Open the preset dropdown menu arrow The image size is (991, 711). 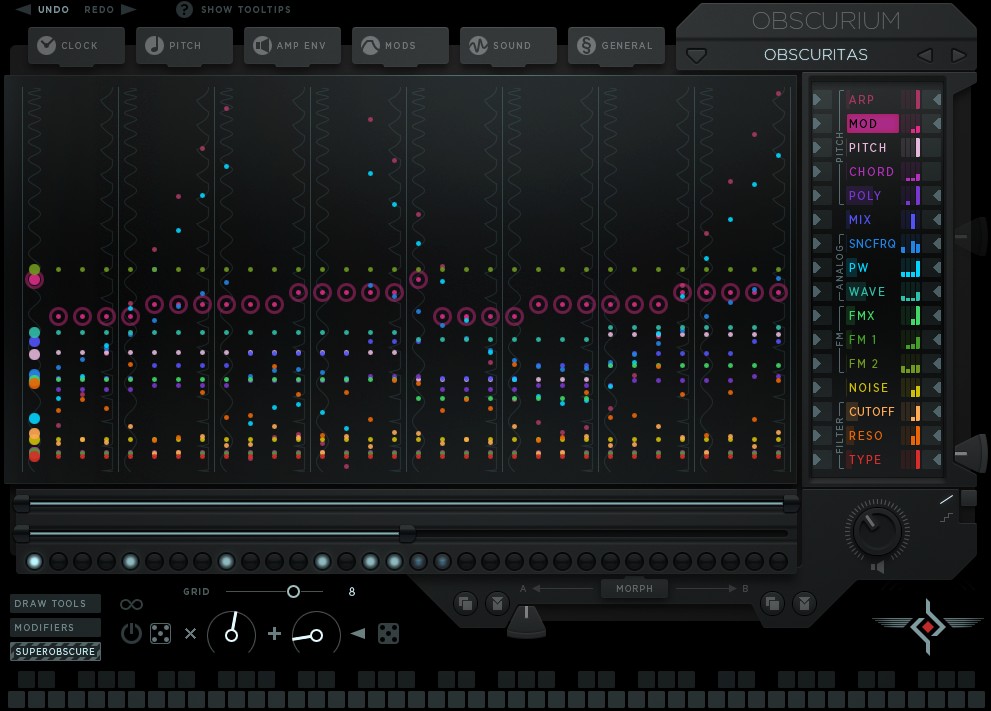696,55
